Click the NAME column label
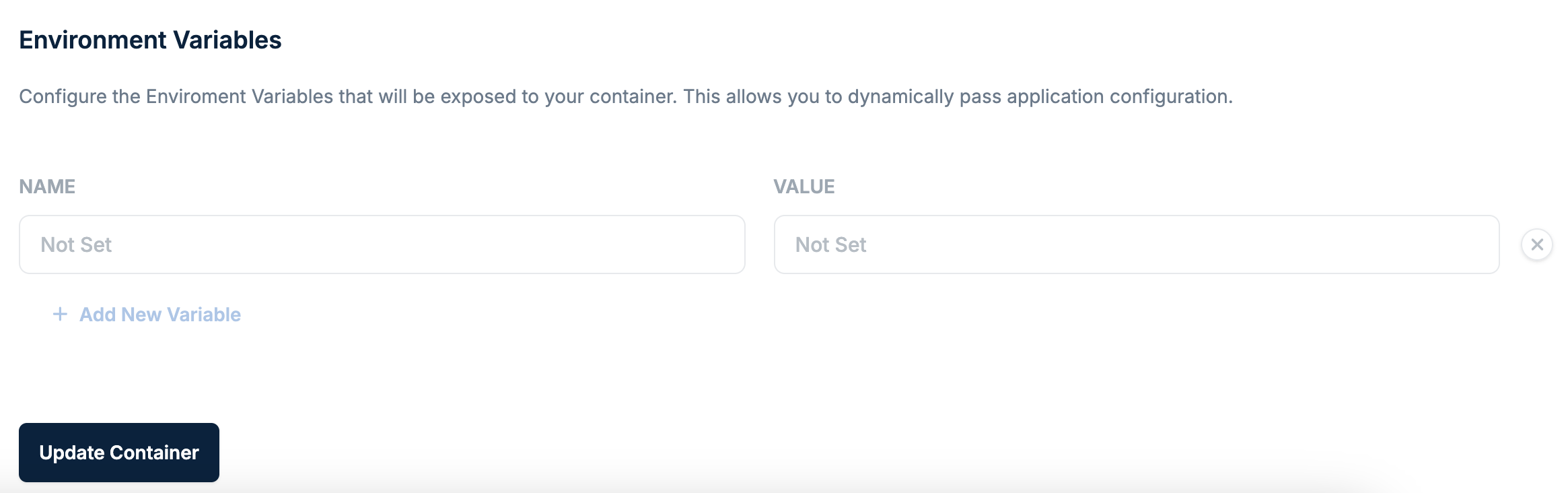Viewport: 1568px width, 493px height. tap(47, 187)
